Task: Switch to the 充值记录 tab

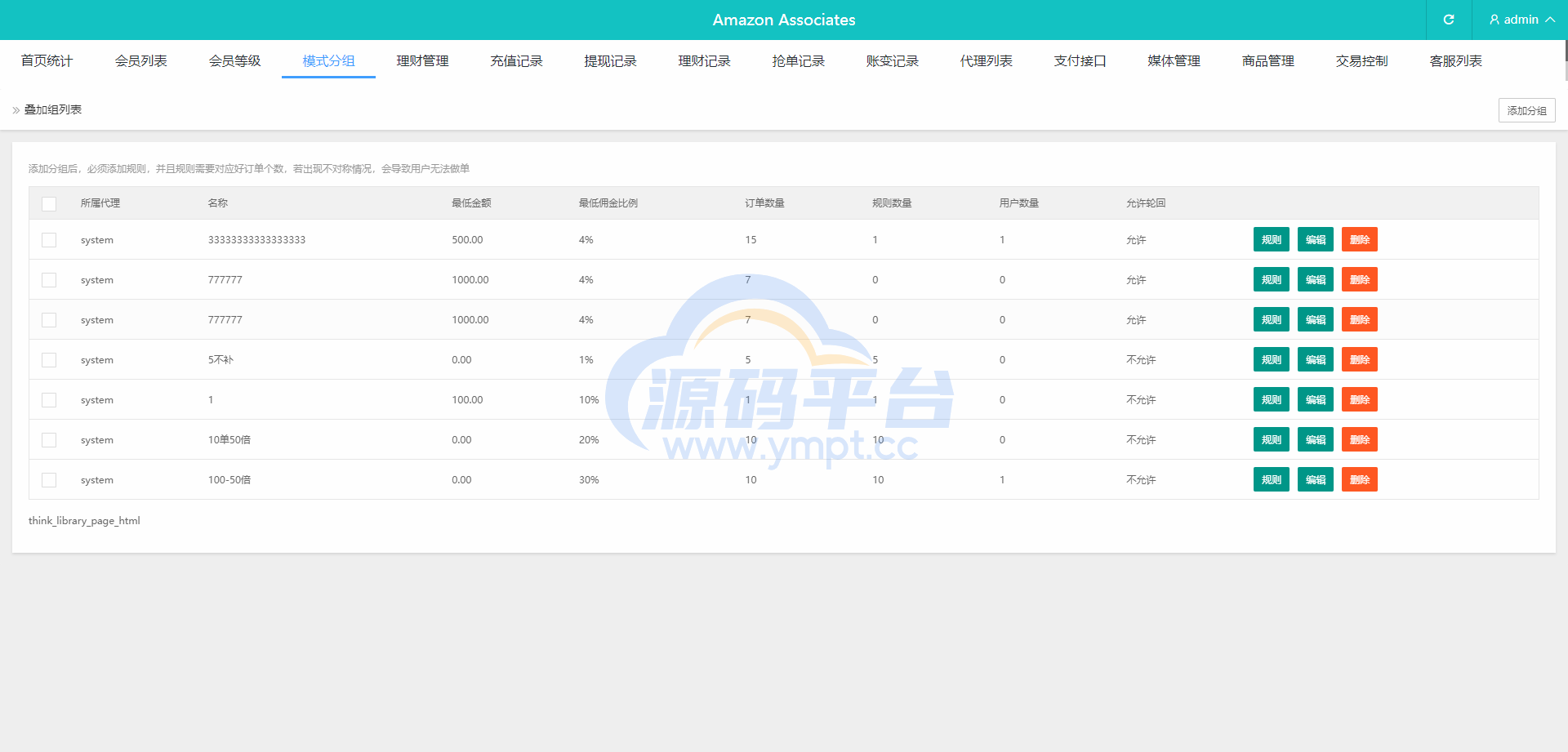Action: [517, 61]
